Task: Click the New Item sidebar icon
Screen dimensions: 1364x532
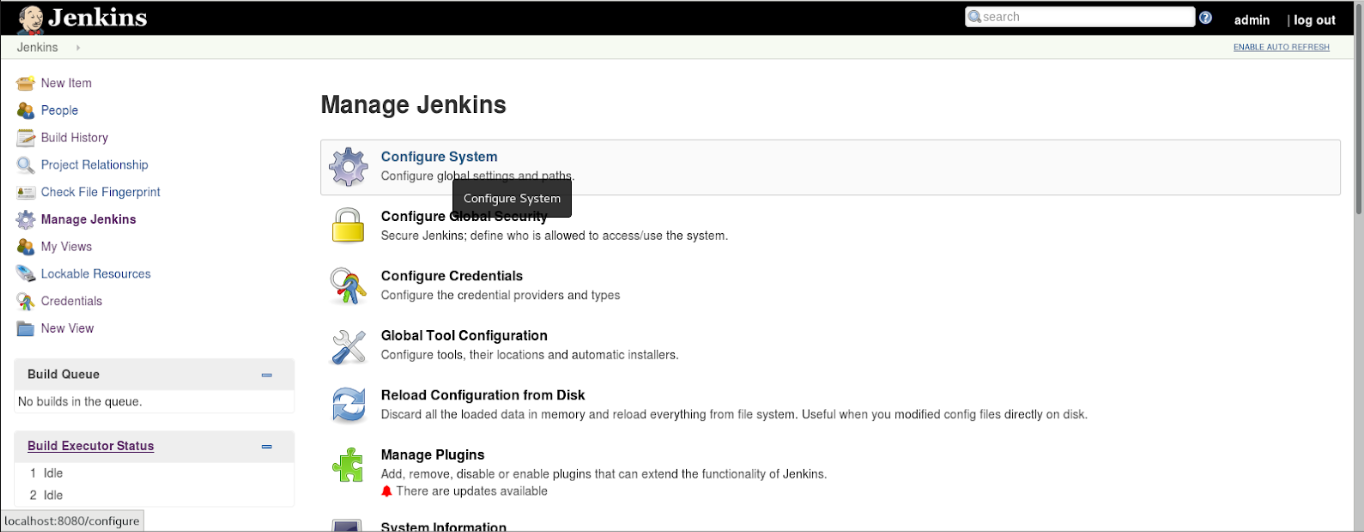Action: (x=26, y=83)
